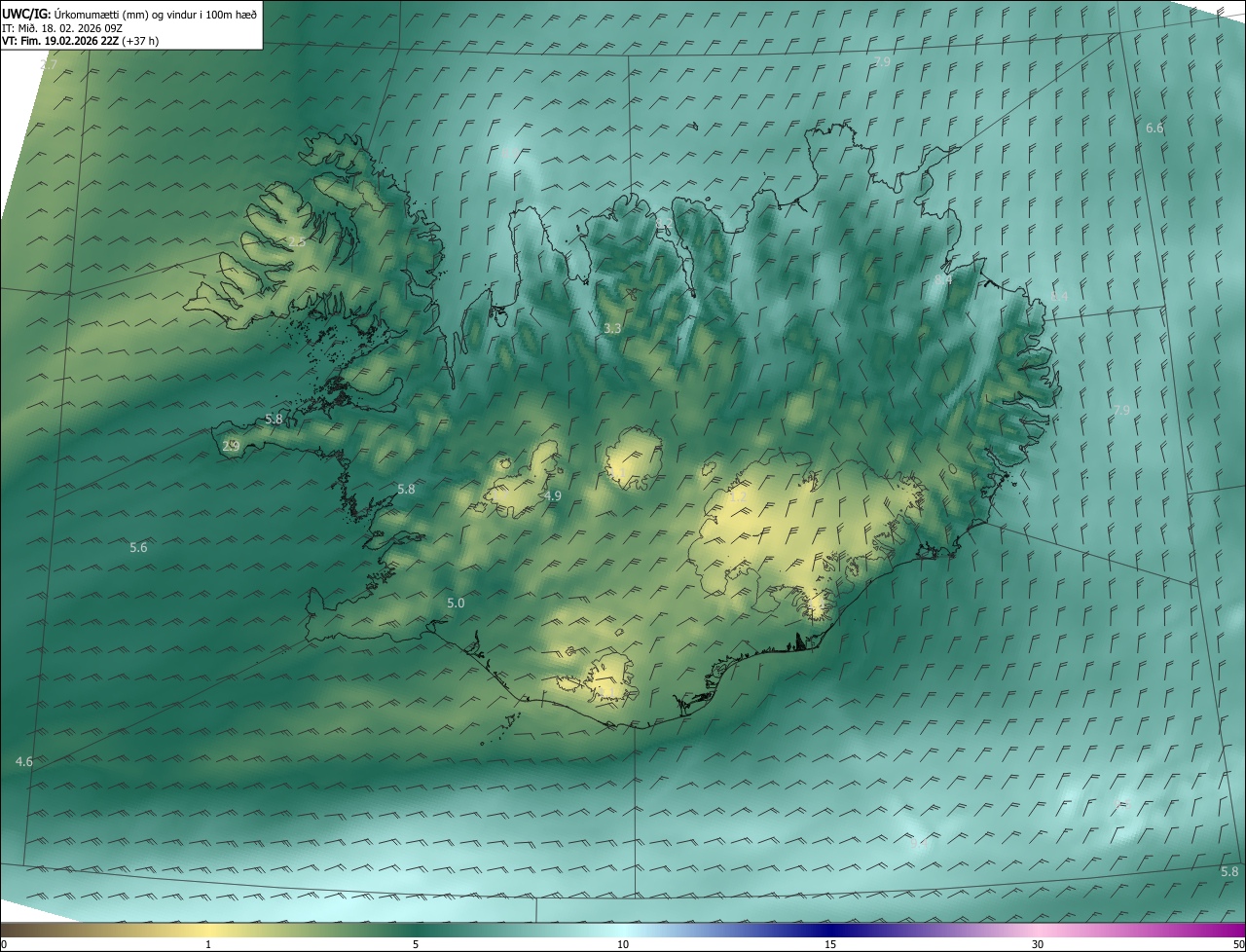Click the 0 tick label on the color scale
1246x952 pixels.
pos(4,944)
